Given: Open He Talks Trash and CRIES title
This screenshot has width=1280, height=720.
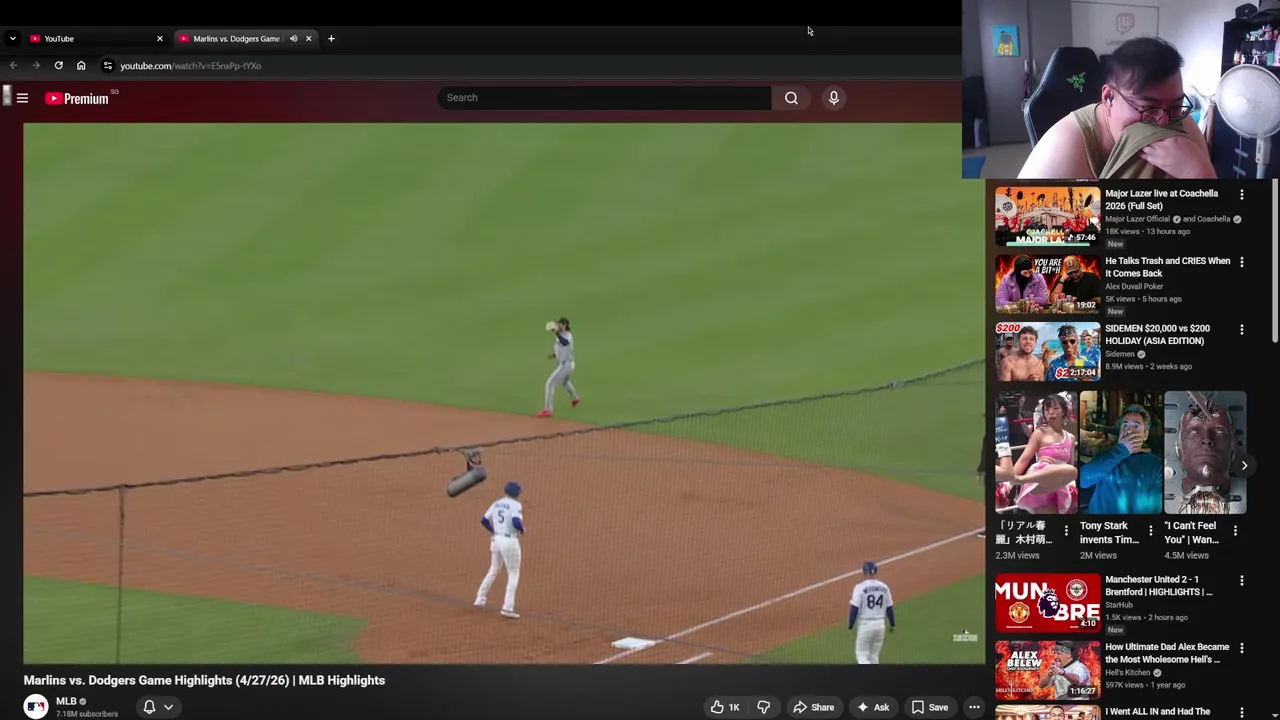Looking at the screenshot, I should (1167, 267).
